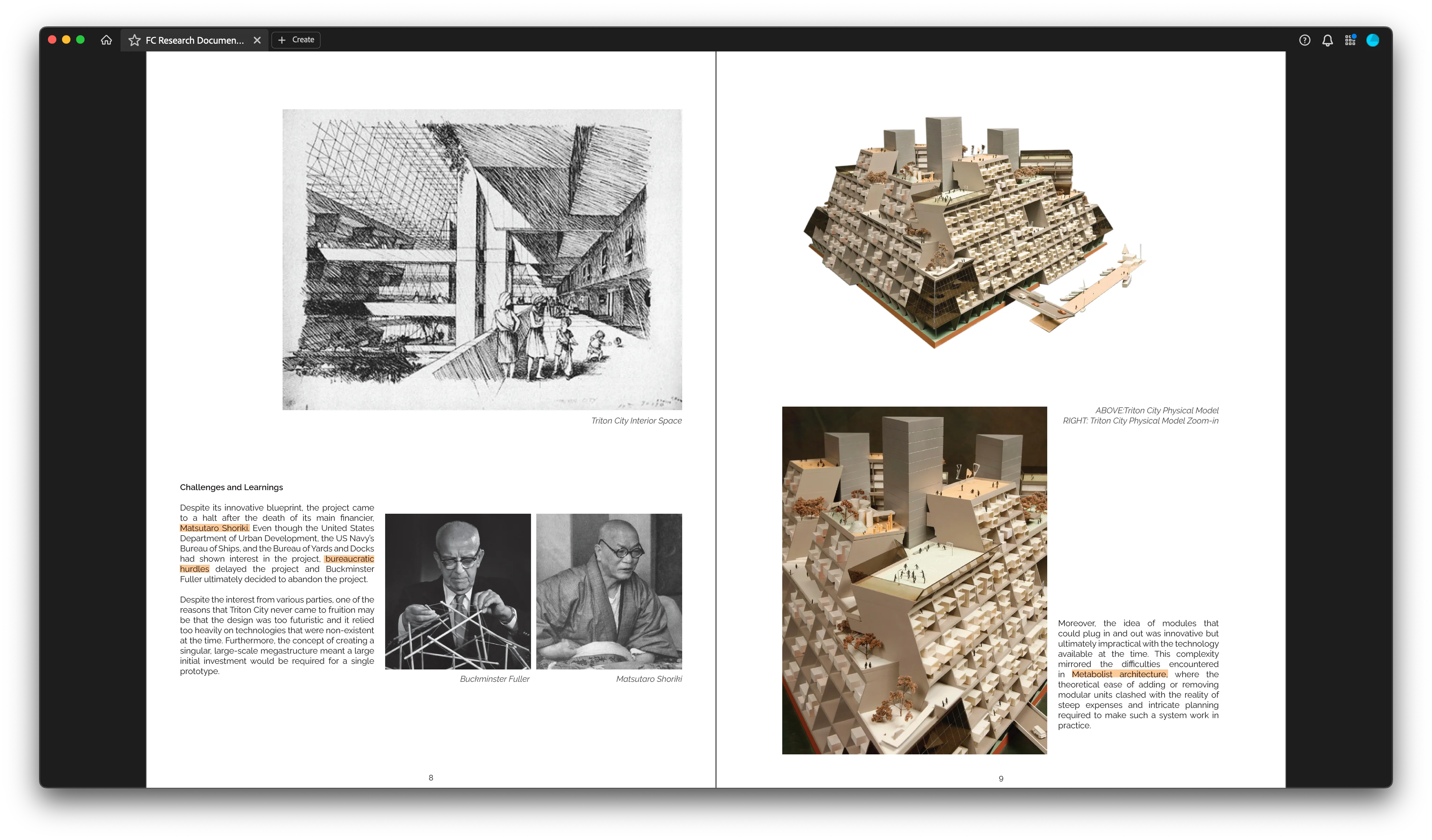This screenshot has width=1432, height=840.
Task: Open the notifications bell
Action: pyautogui.click(x=1327, y=41)
